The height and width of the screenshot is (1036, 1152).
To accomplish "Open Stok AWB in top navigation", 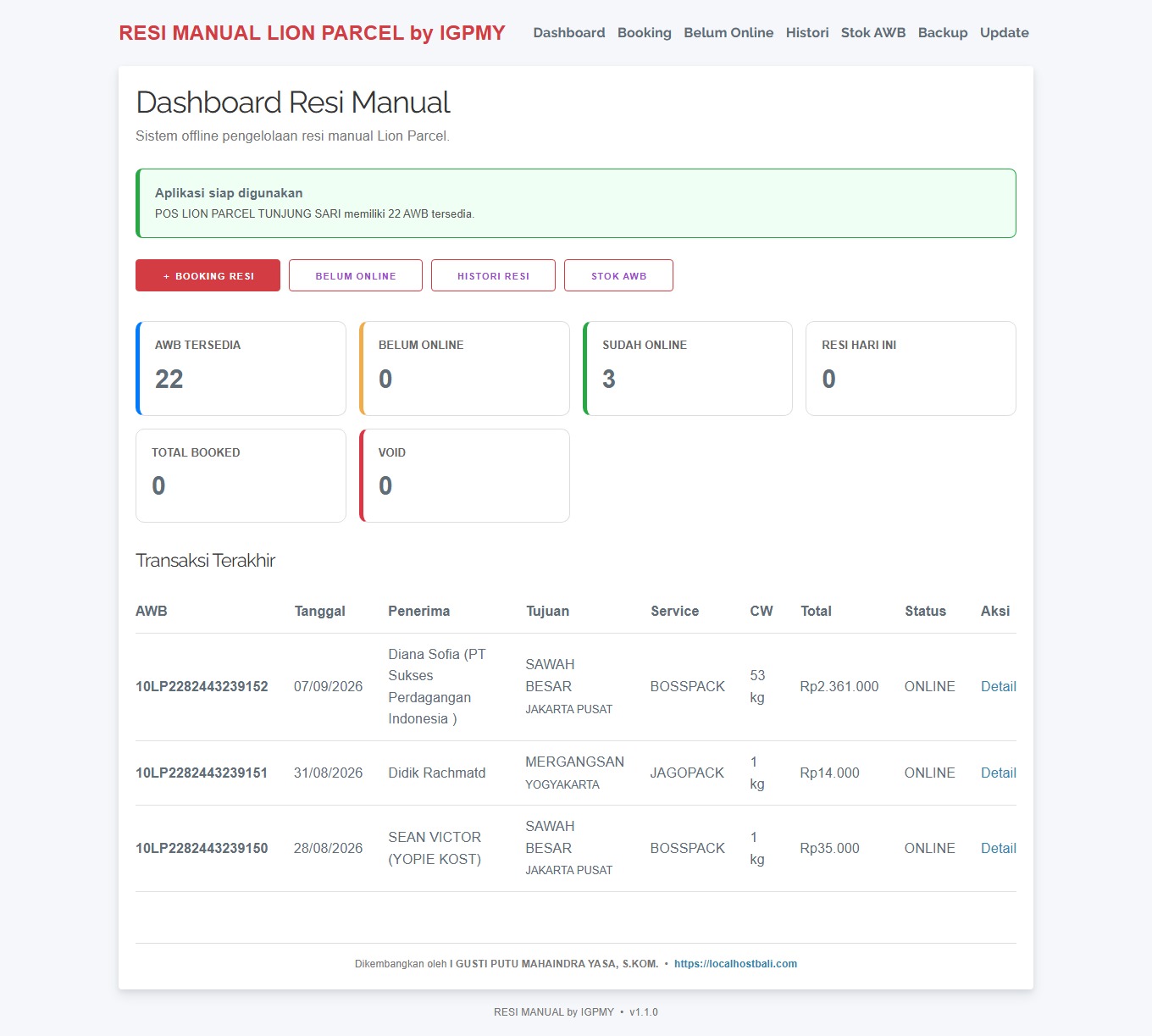I will 873,33.
